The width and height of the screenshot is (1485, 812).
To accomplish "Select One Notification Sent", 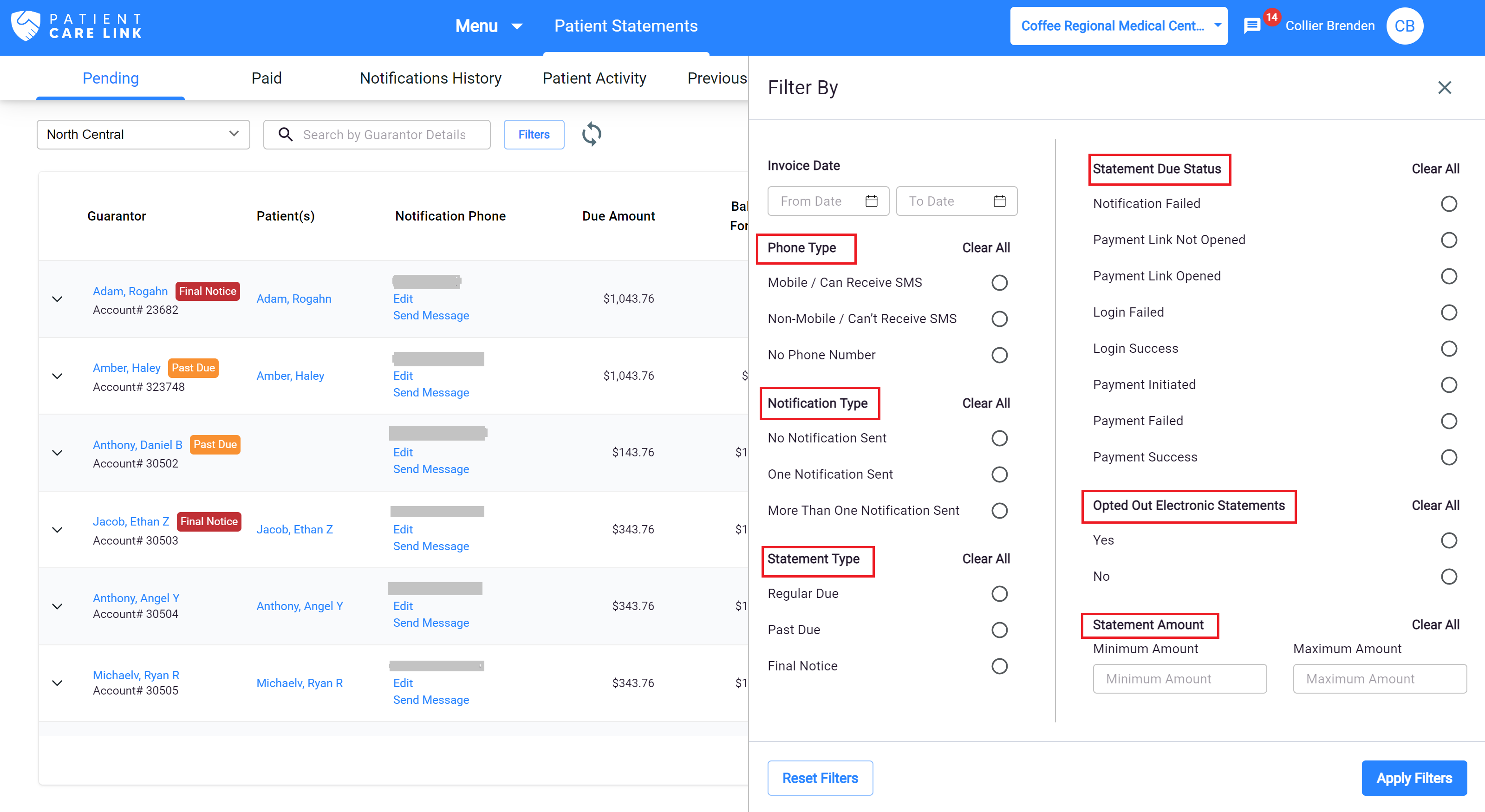I will click(999, 475).
